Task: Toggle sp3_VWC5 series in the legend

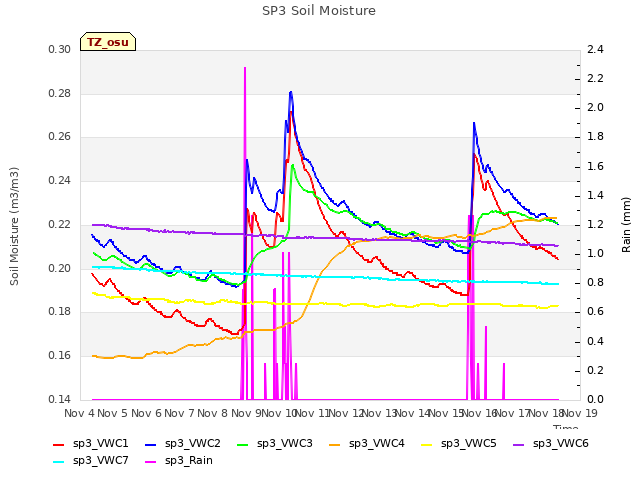Action: point(458,444)
